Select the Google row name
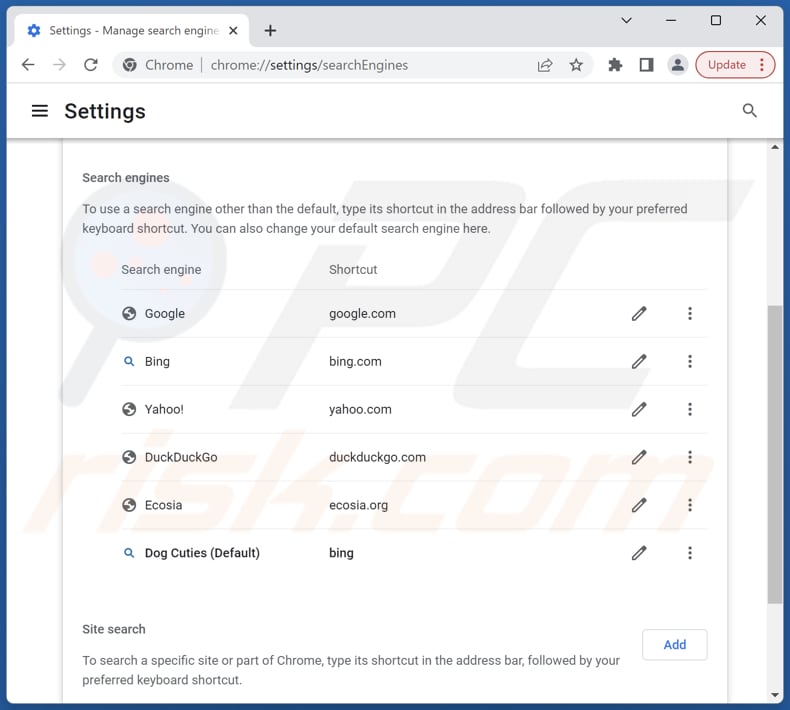 165,313
